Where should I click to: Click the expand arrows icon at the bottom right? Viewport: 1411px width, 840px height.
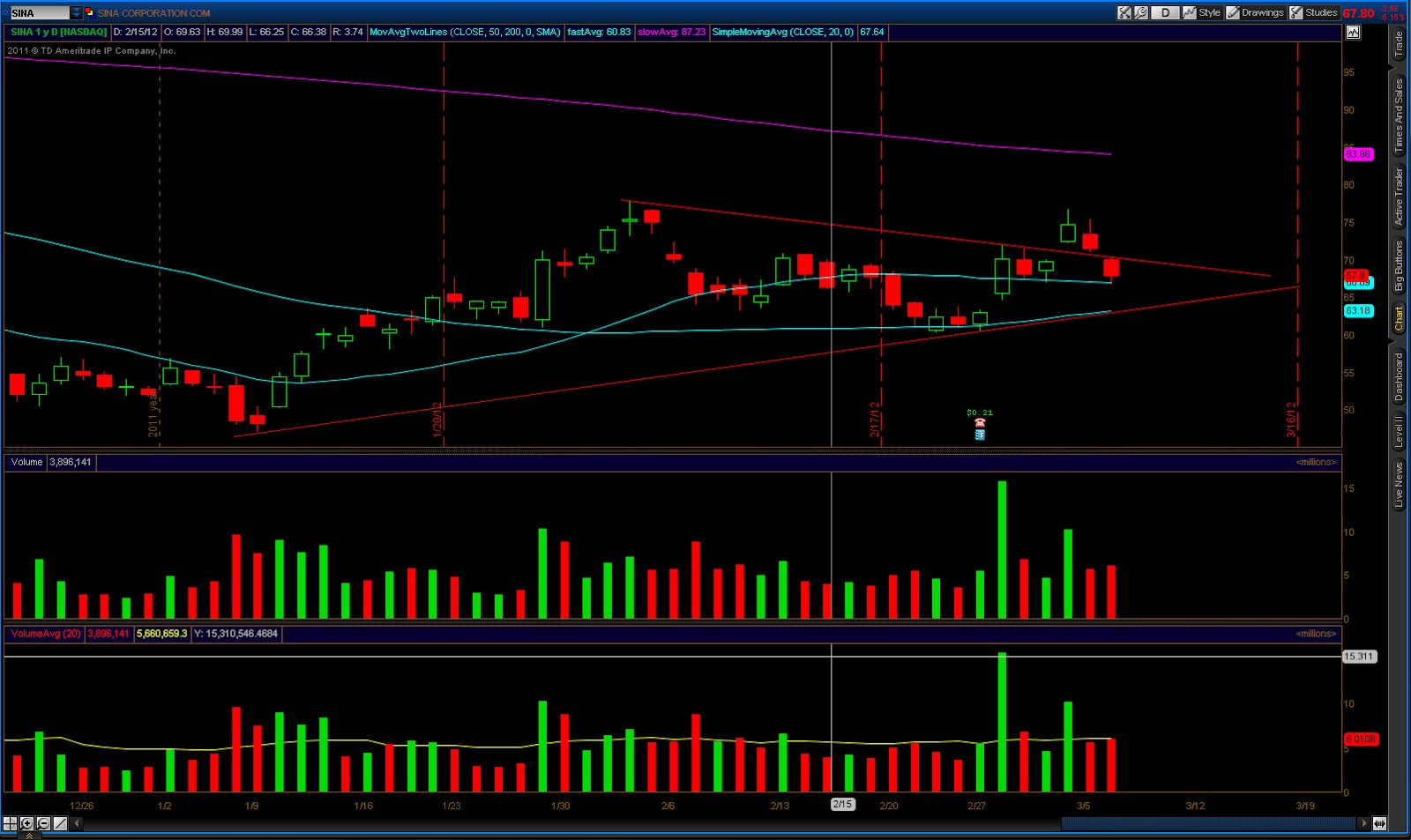(1379, 823)
